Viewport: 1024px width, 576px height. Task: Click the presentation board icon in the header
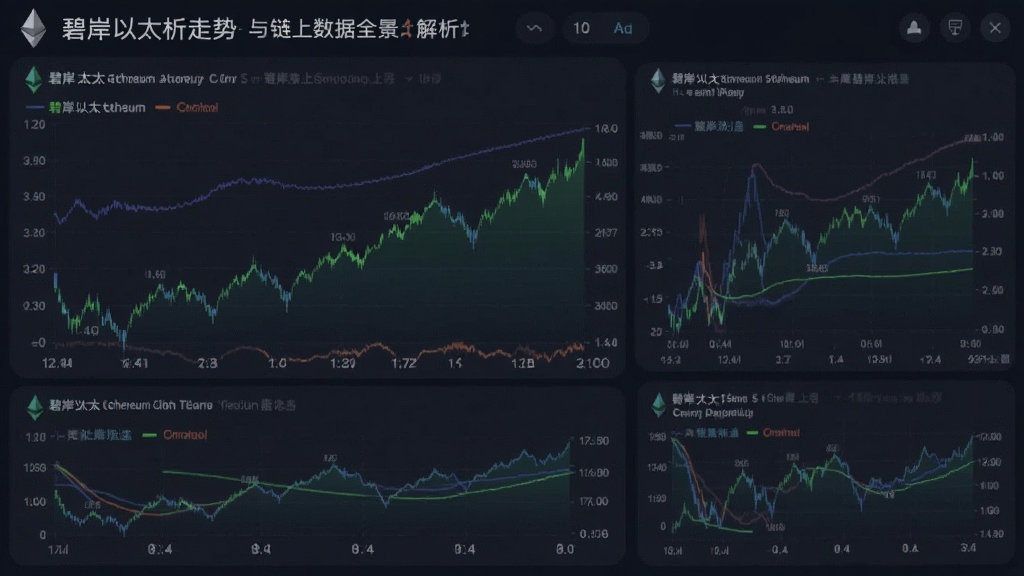[955, 28]
